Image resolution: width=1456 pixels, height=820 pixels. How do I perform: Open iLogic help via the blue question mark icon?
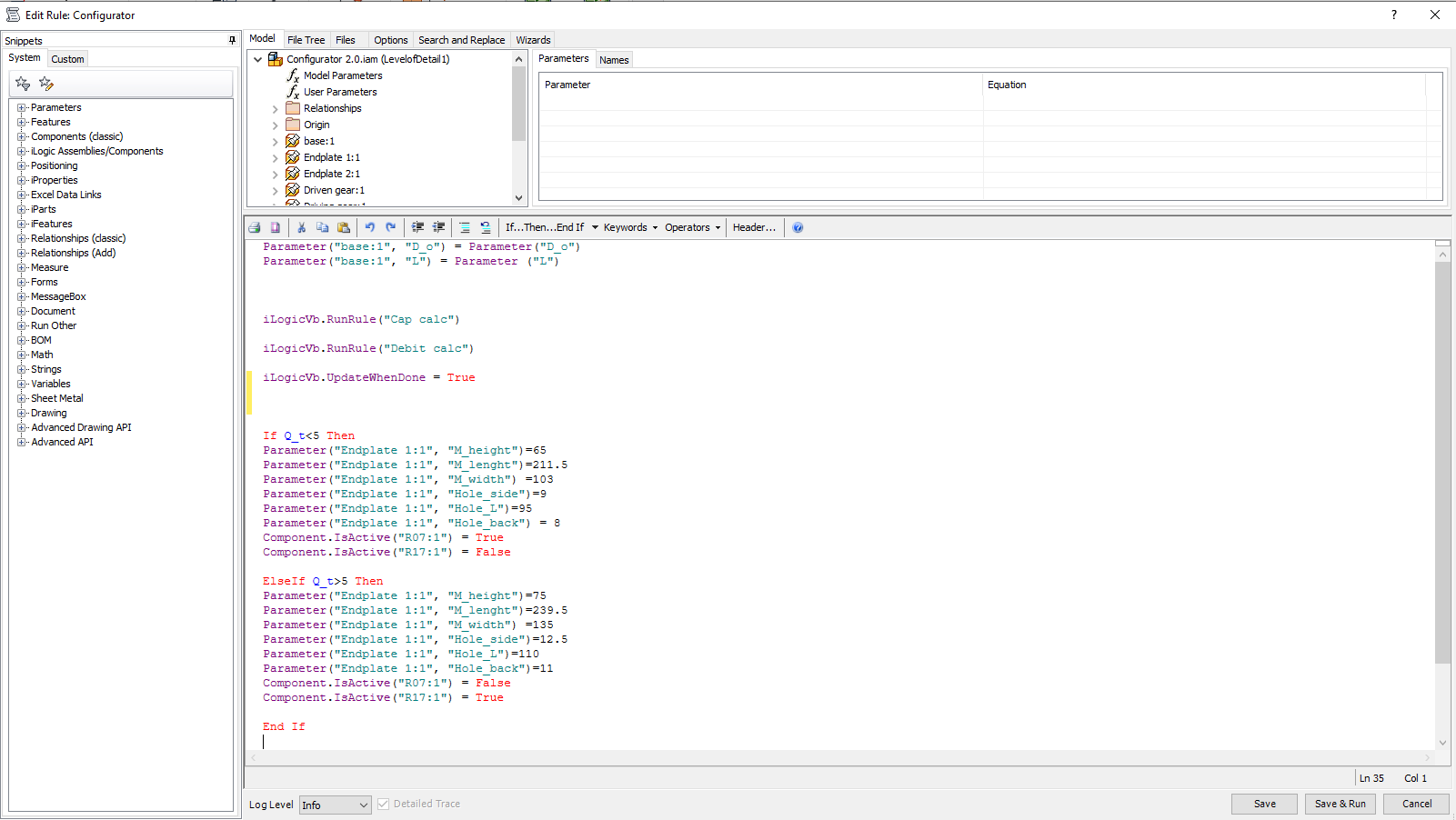(x=798, y=227)
